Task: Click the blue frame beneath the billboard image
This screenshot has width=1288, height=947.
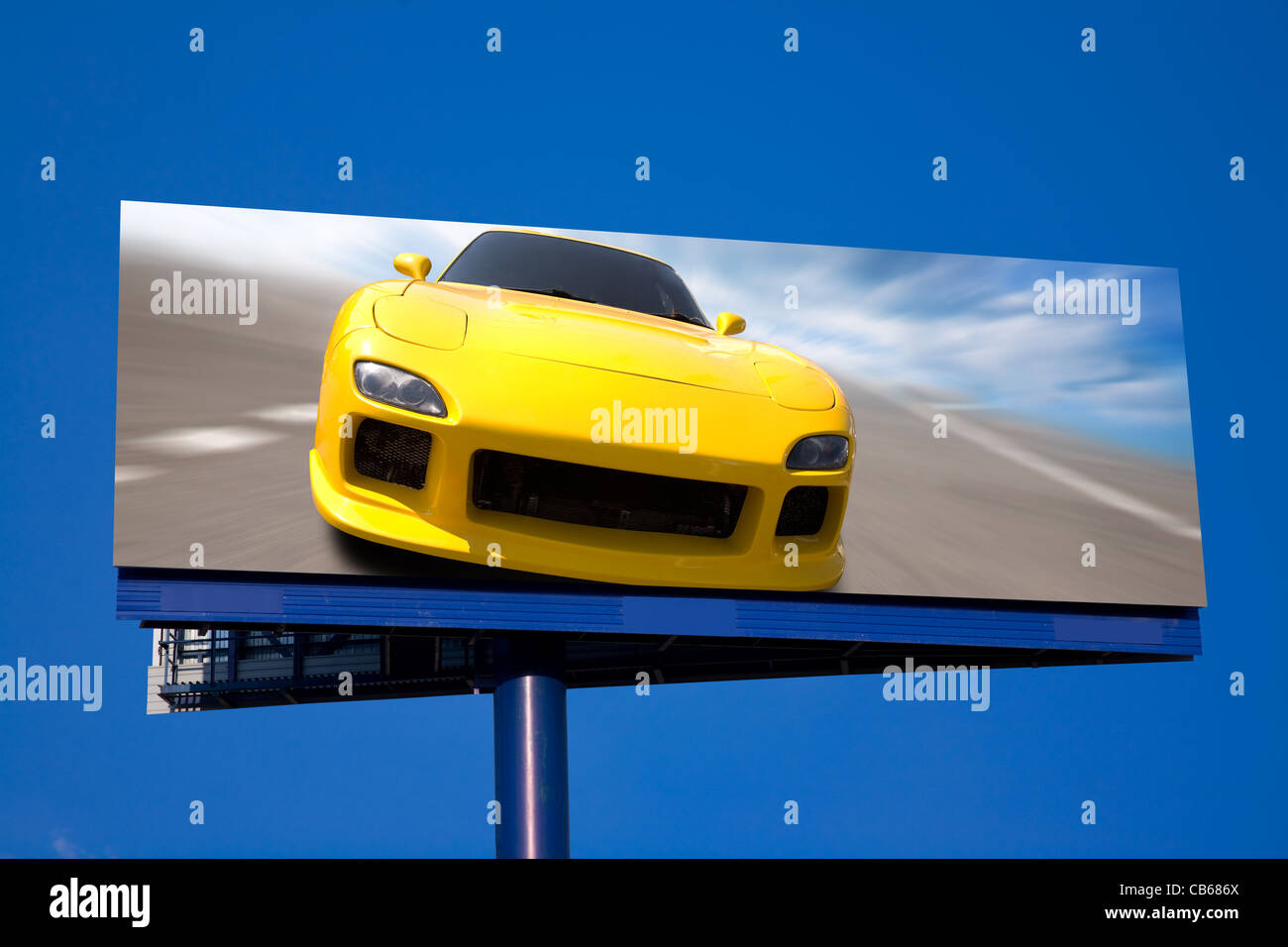Action: coord(658,610)
